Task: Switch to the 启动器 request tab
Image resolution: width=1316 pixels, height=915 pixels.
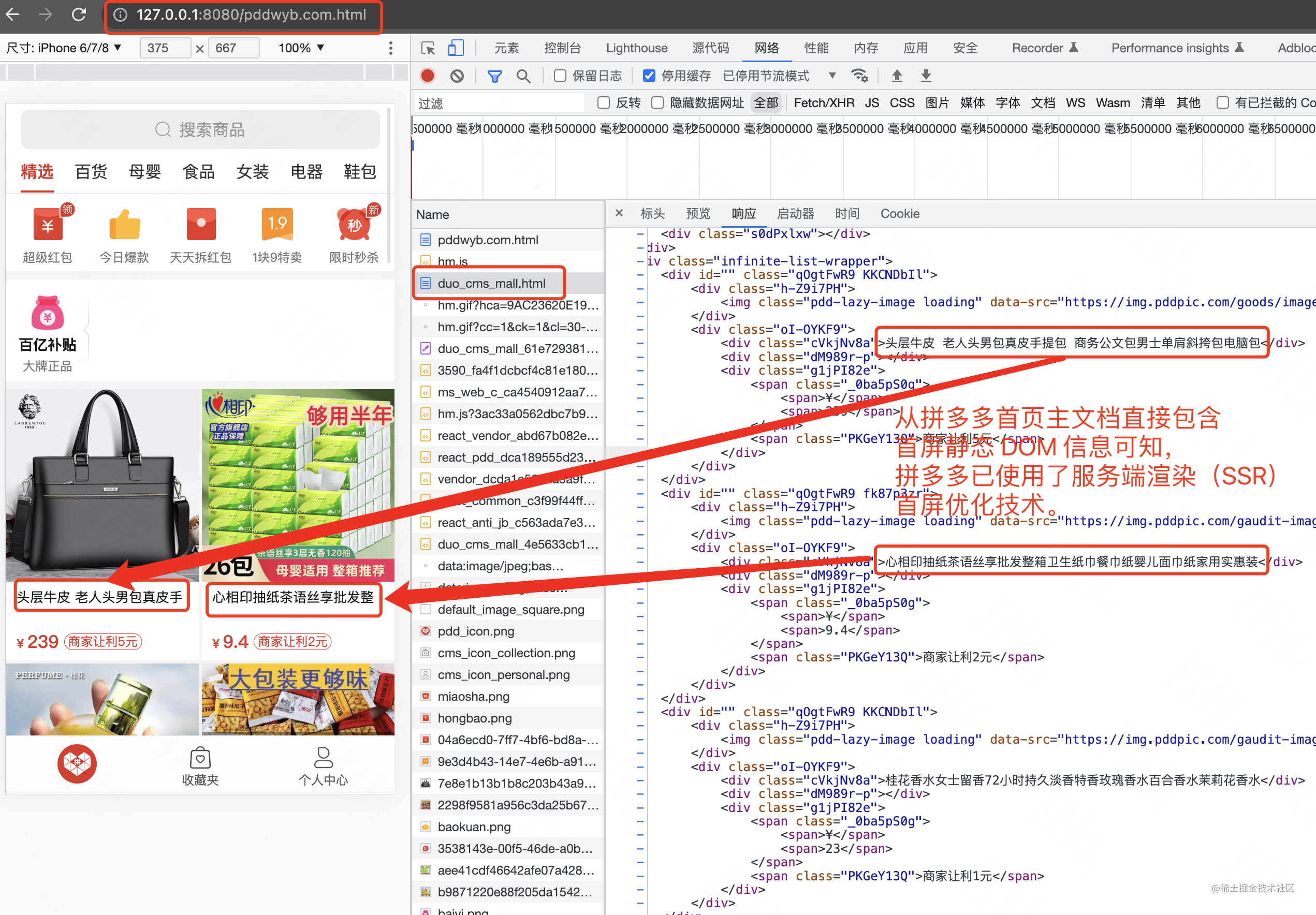Action: pyautogui.click(x=796, y=213)
